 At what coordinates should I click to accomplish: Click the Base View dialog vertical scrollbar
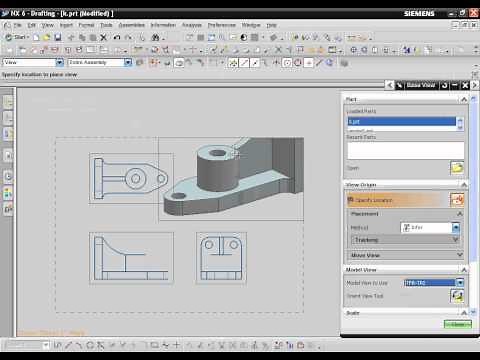click(x=473, y=205)
